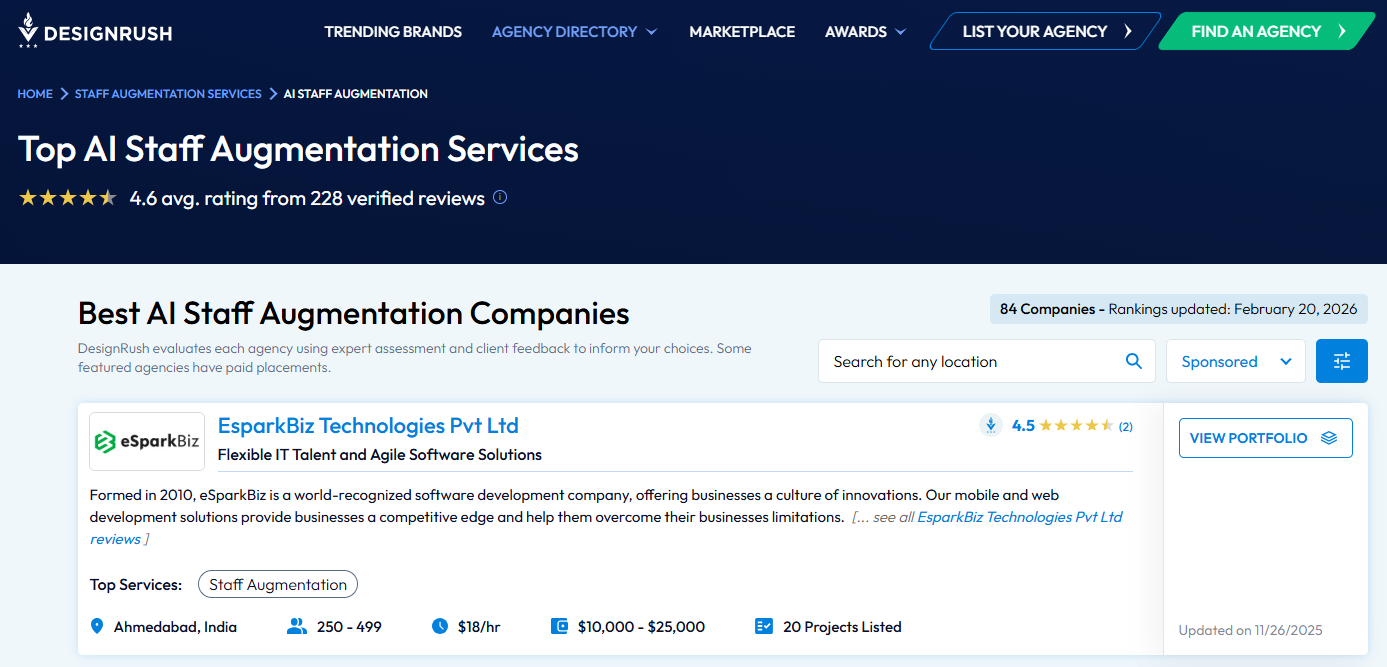Screen dimensions: 1387x667
Task: Click the EsparkBiz star rating
Action: pos(1076,426)
